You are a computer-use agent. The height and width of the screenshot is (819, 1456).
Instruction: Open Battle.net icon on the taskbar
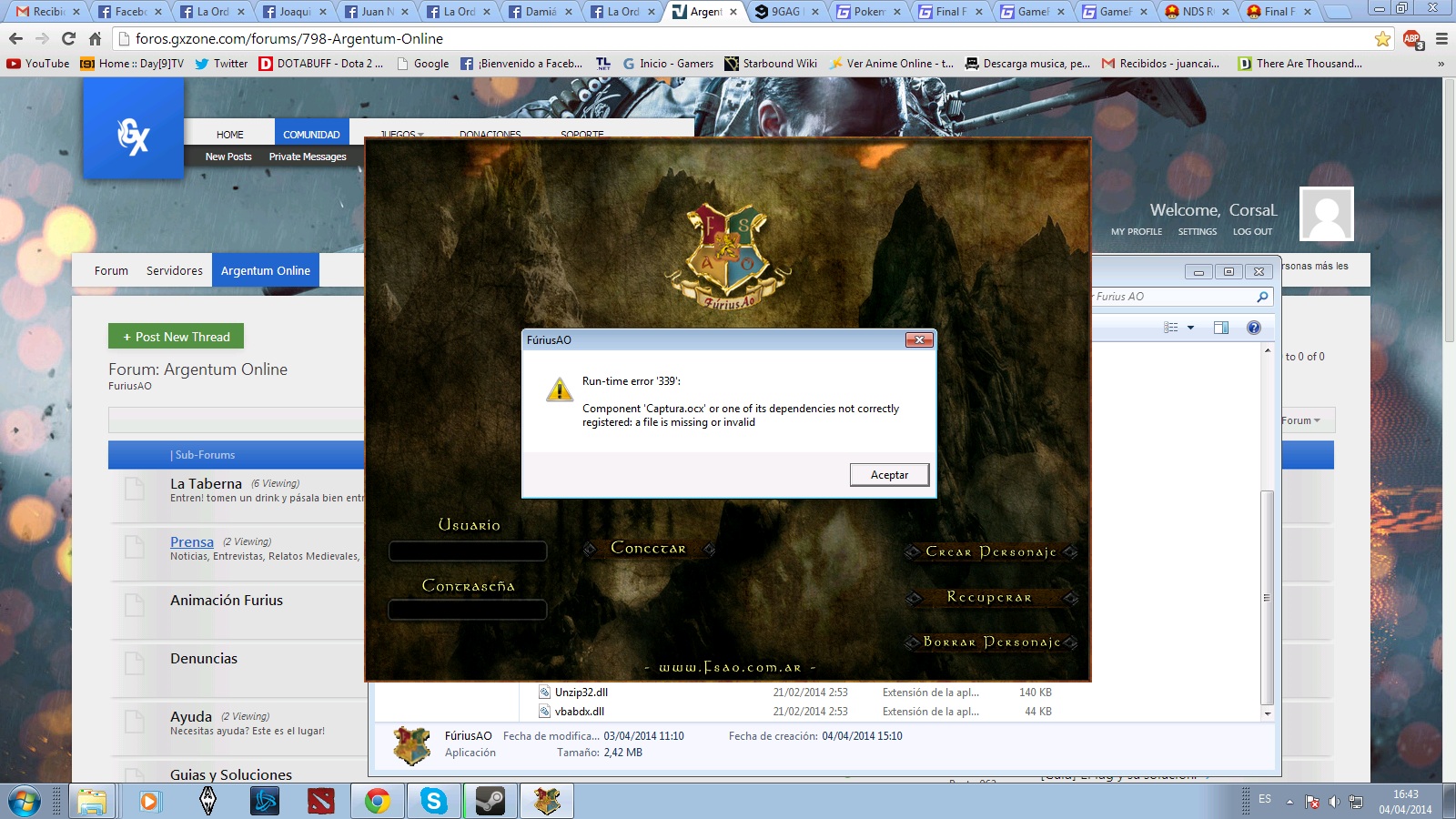(265, 802)
